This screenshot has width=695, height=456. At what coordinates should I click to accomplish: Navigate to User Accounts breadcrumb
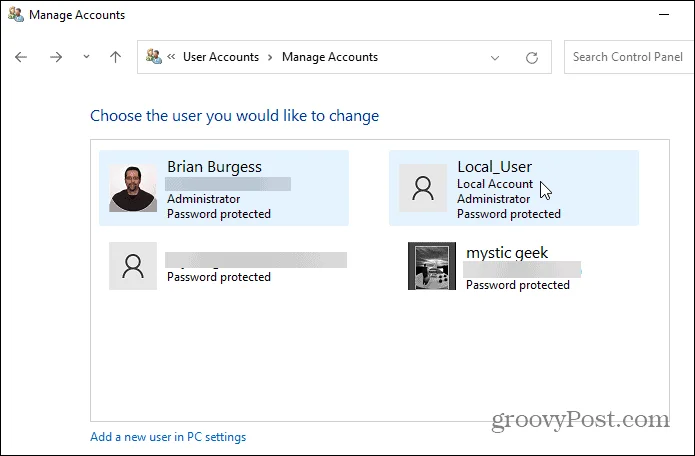(221, 57)
